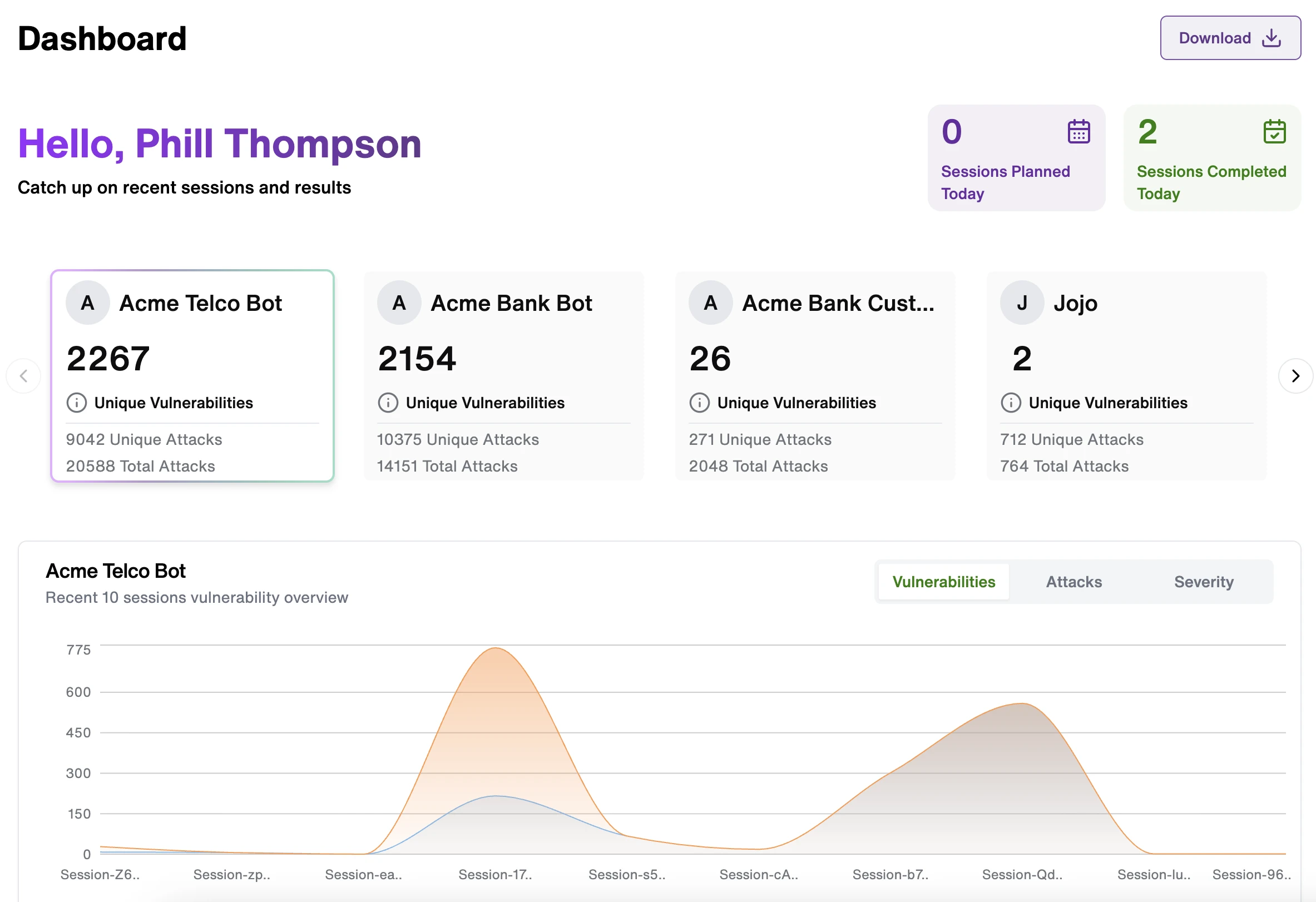Screen dimensions: 1316x902
Task: Switch to the Attacks tab
Action: pos(1073,582)
